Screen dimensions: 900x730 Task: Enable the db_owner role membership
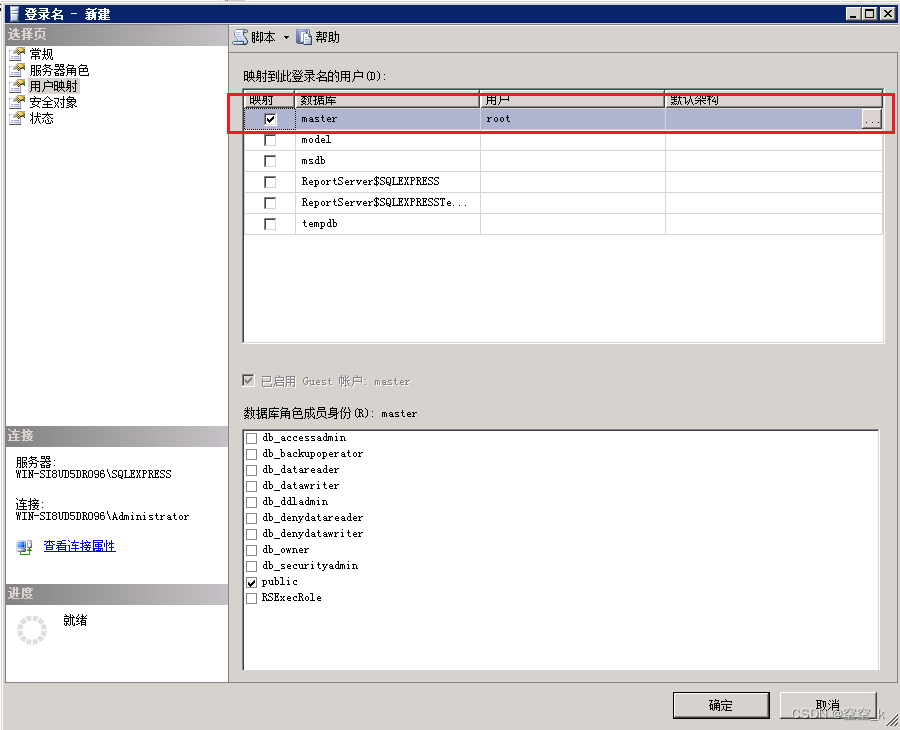(x=250, y=549)
